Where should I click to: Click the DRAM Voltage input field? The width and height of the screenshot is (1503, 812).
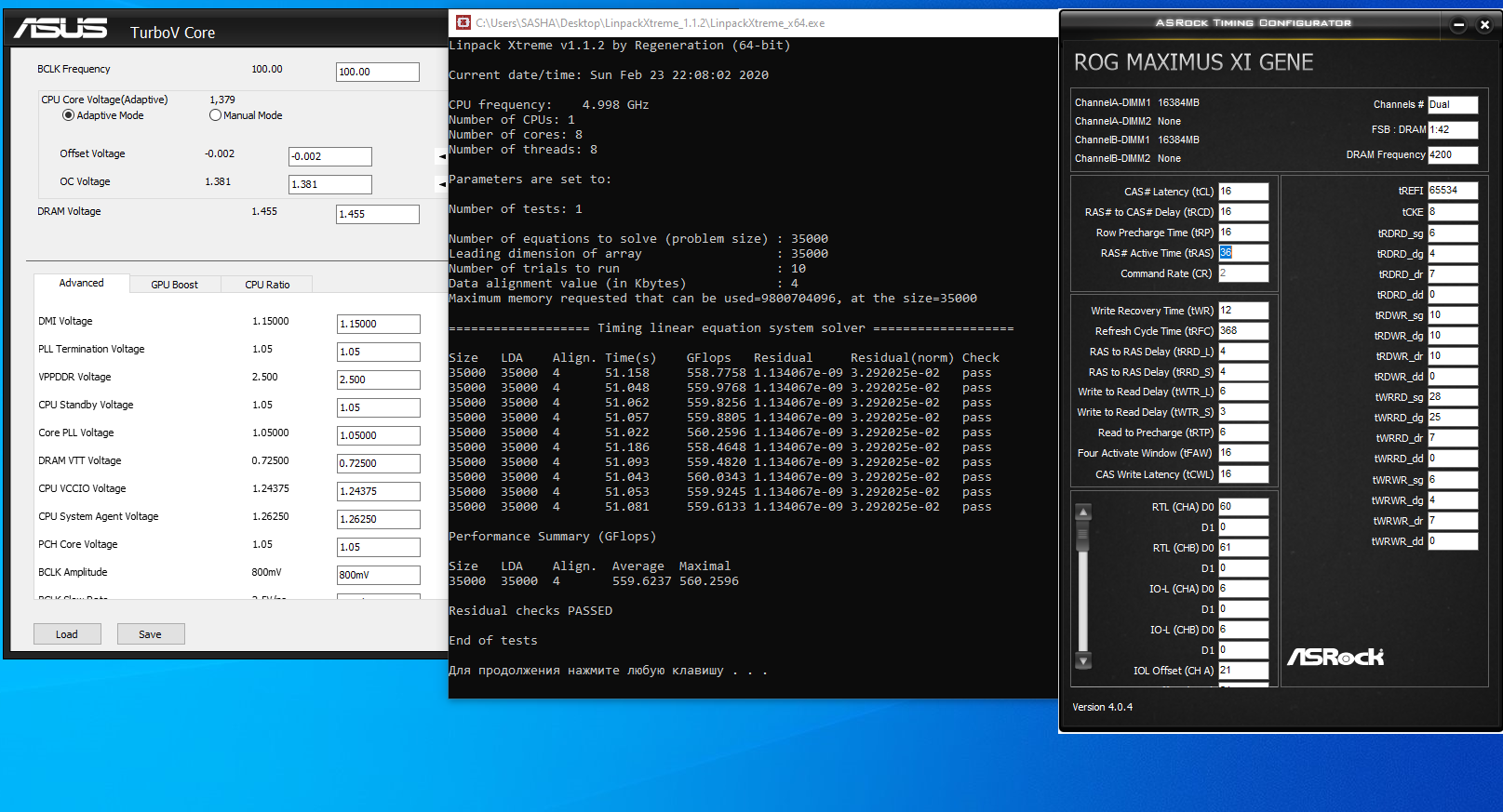click(378, 214)
